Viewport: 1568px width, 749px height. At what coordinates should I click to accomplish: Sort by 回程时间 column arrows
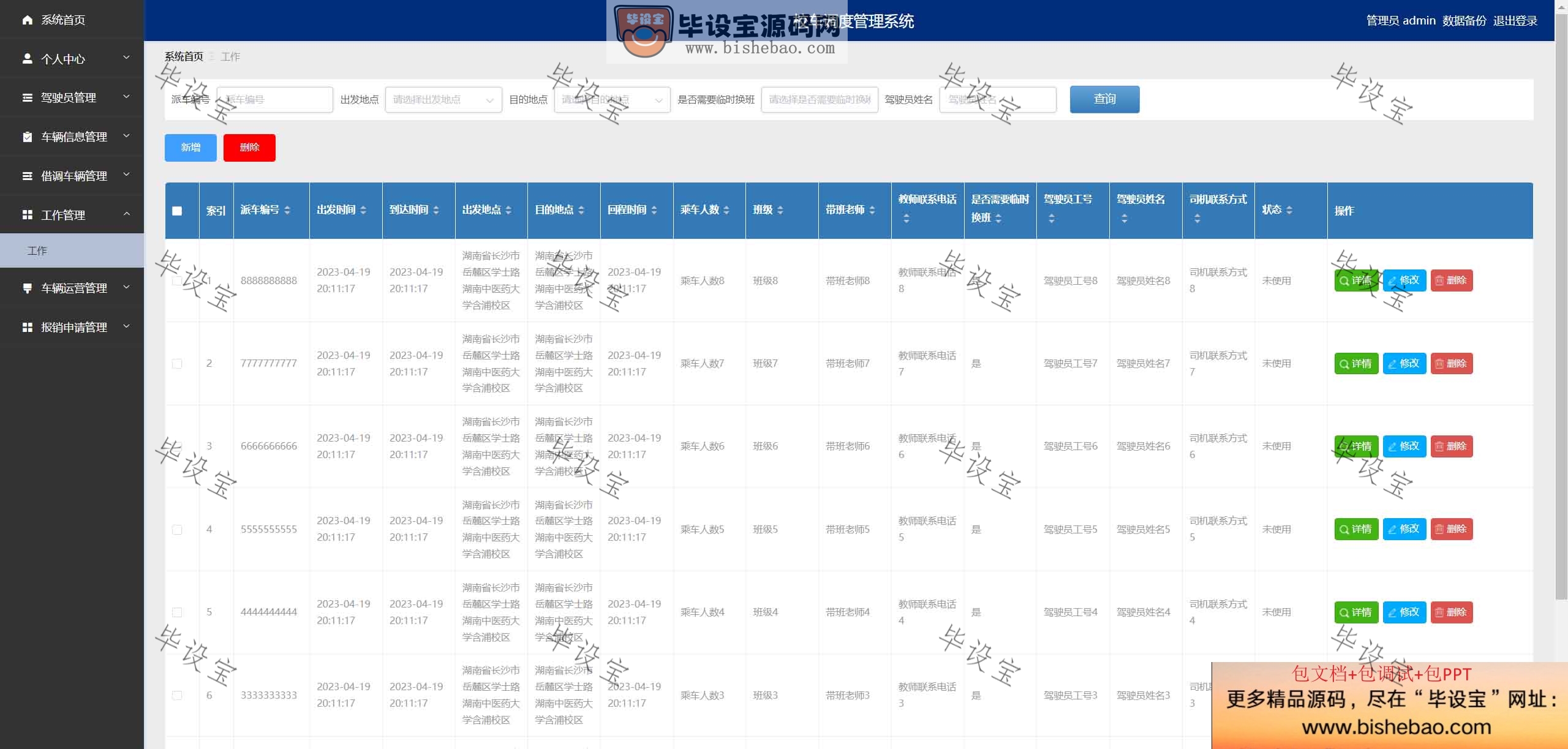654,210
